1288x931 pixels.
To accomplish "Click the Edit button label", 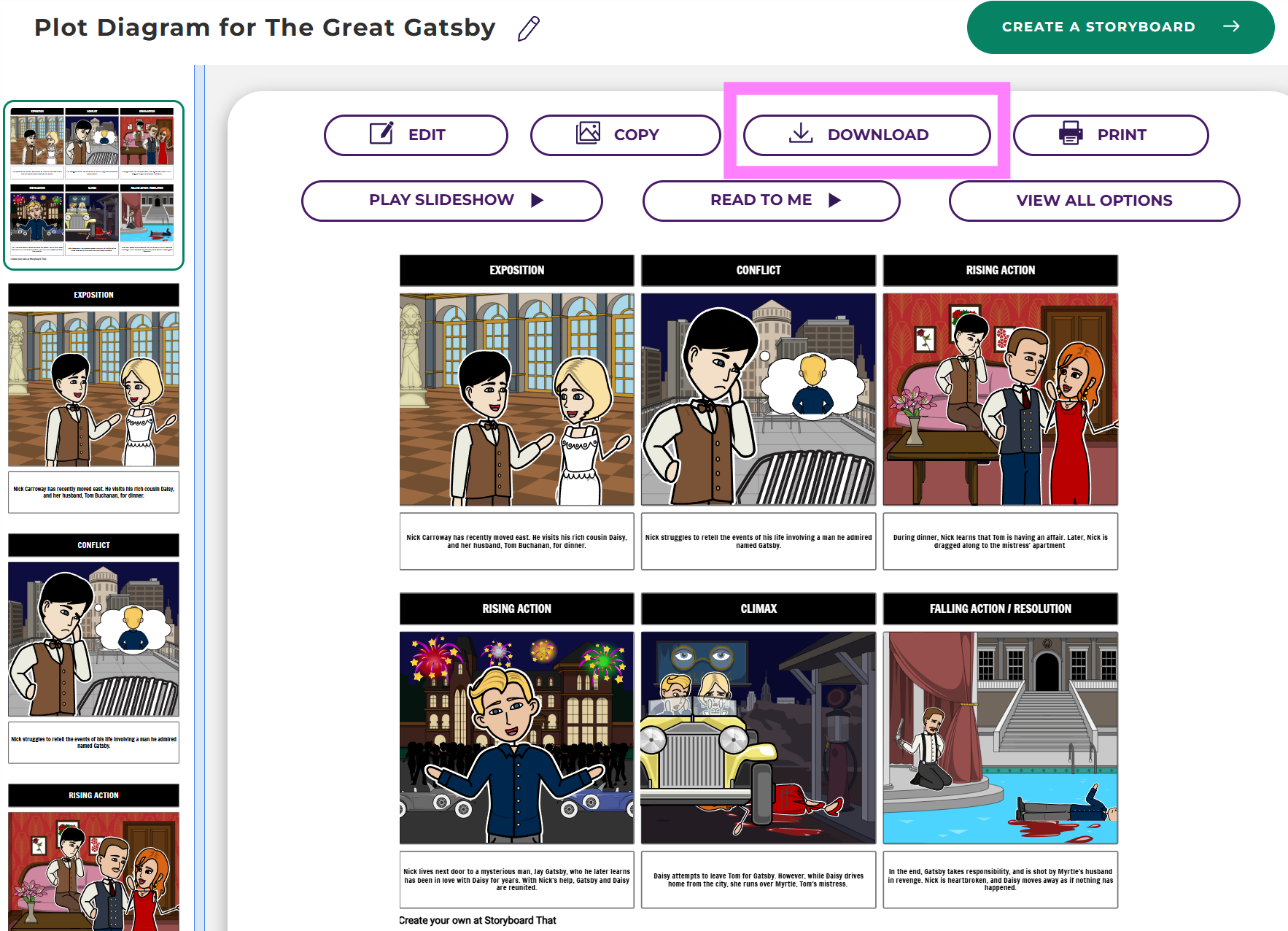I will [x=427, y=135].
